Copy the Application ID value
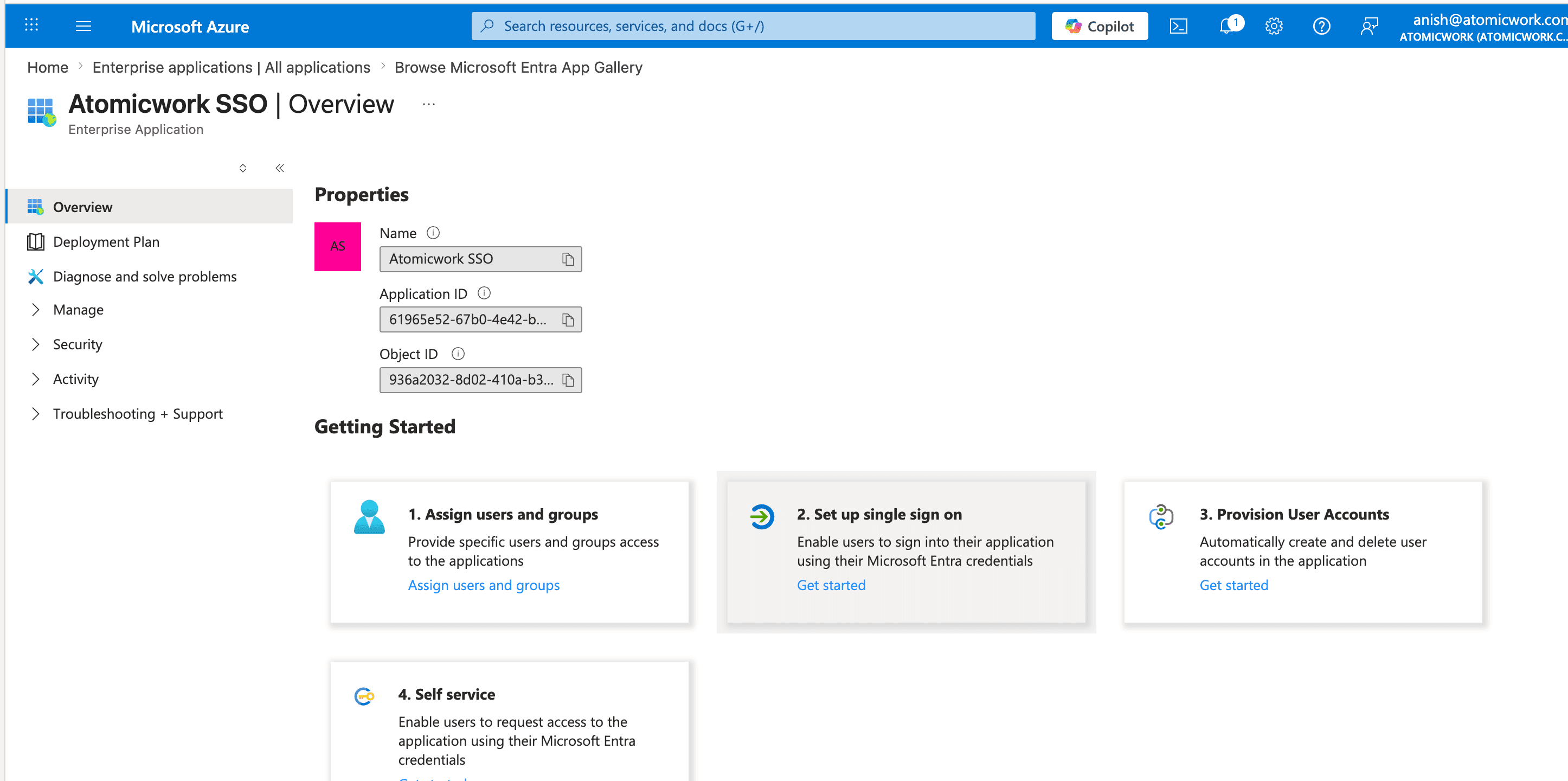This screenshot has width=1568, height=781. pos(568,319)
